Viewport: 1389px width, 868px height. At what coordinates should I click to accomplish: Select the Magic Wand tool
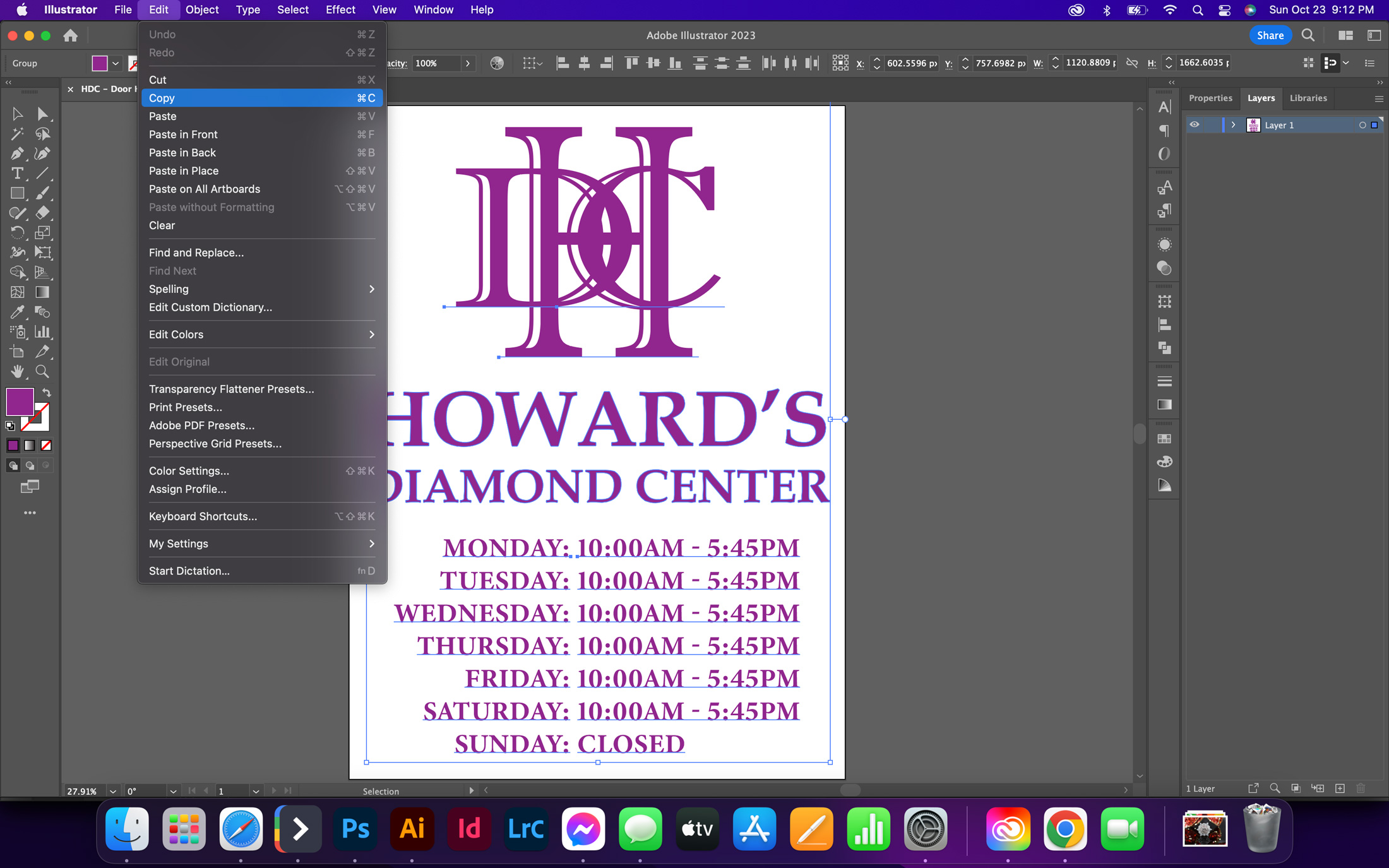(17, 134)
